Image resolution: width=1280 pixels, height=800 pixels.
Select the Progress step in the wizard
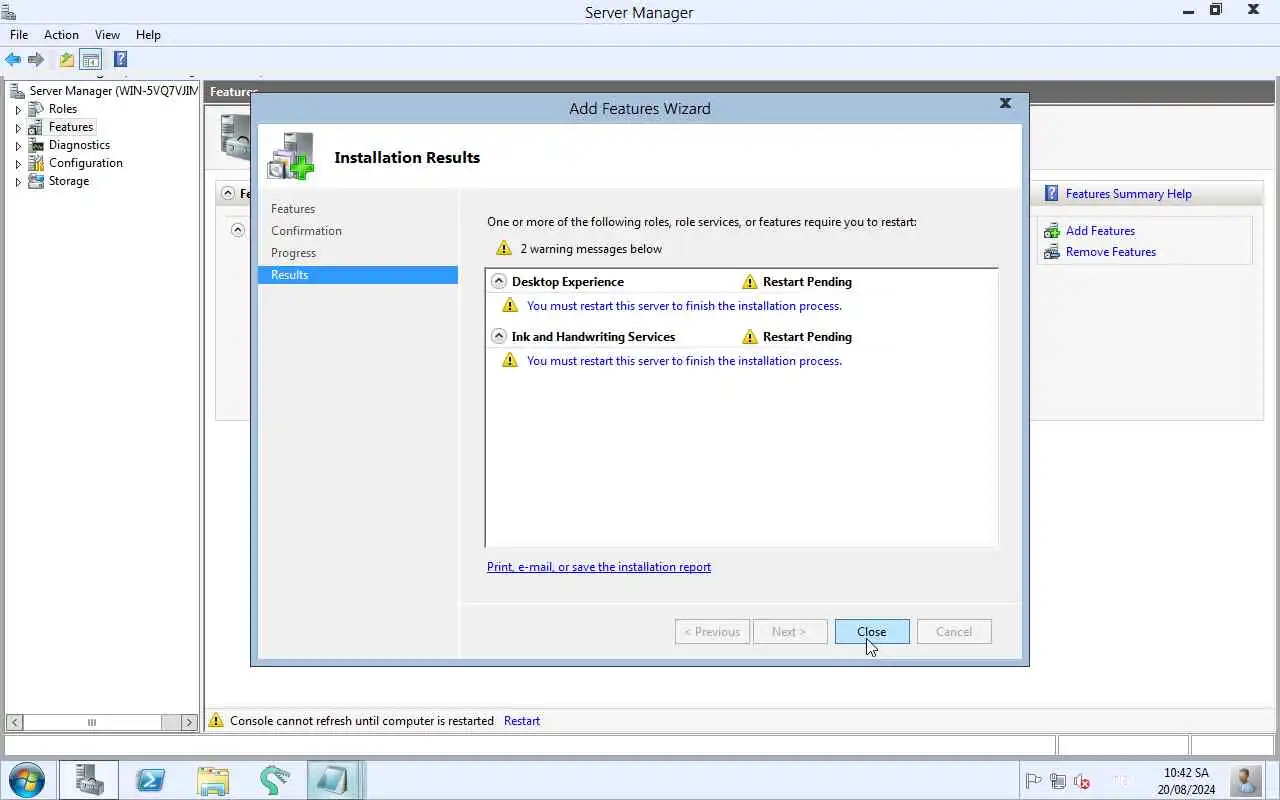pos(293,253)
